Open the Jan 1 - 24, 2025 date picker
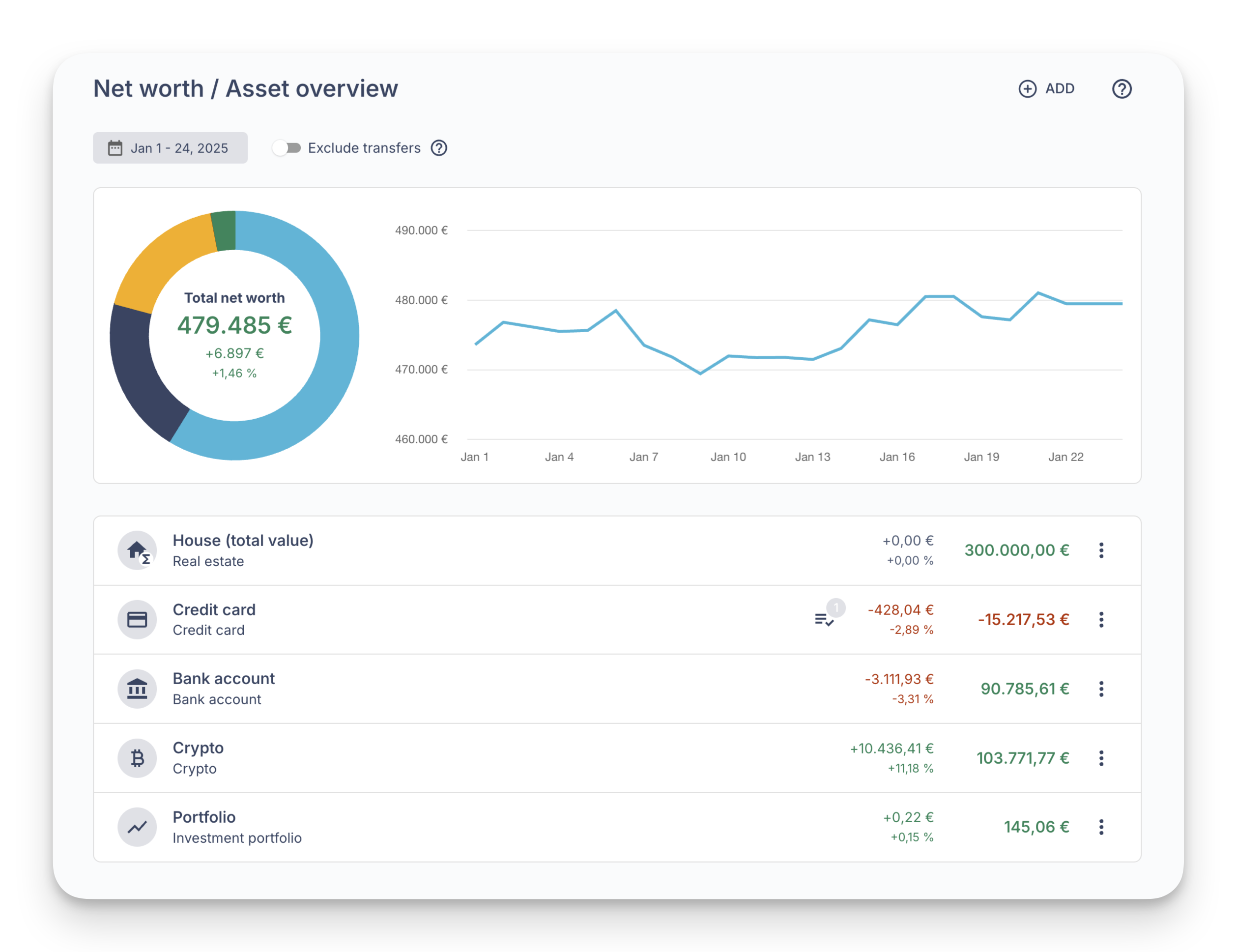The height and width of the screenshot is (952, 1237). click(x=170, y=148)
